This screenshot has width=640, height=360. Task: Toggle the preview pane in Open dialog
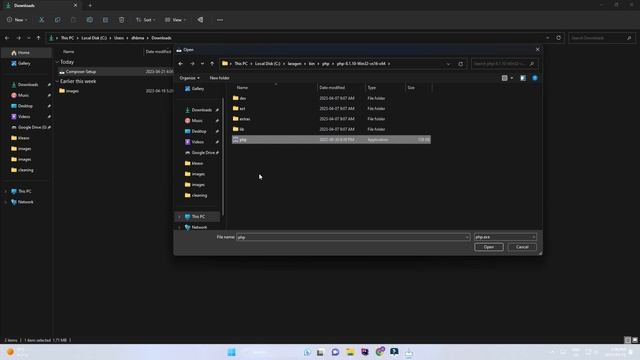(x=523, y=78)
